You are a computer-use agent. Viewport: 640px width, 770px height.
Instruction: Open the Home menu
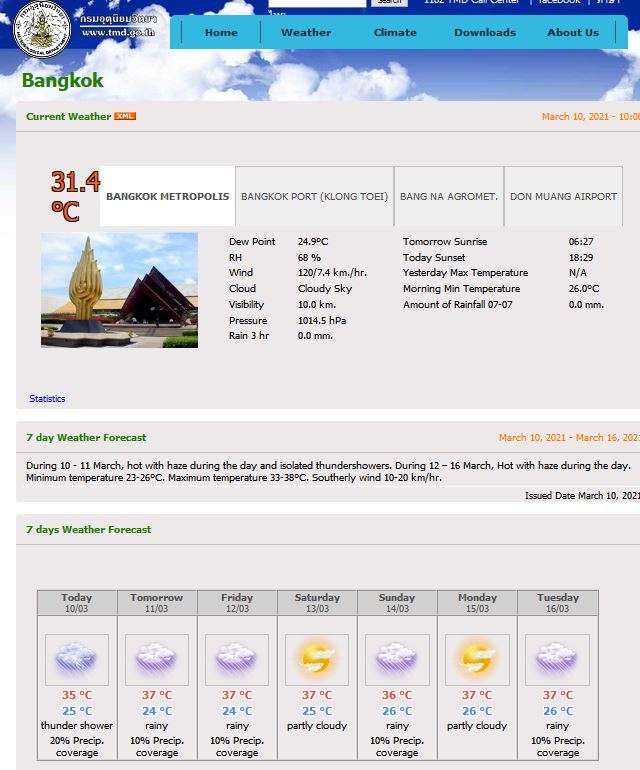tap(221, 32)
